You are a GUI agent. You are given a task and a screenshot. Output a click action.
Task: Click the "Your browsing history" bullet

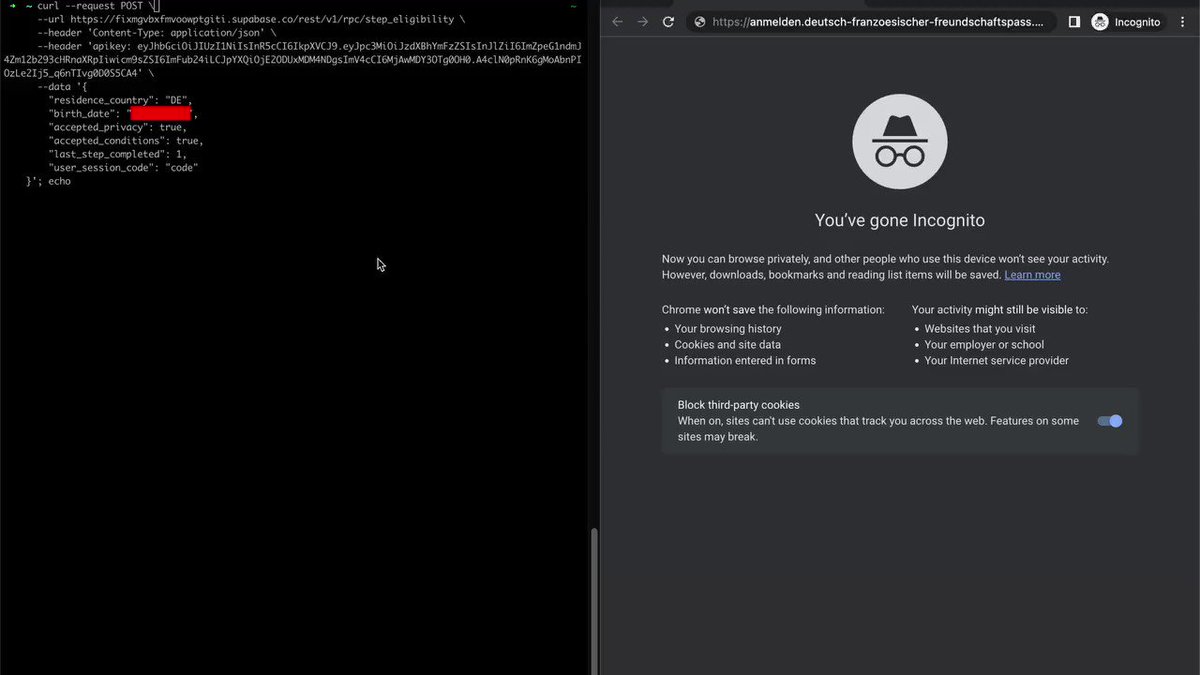click(x=728, y=329)
